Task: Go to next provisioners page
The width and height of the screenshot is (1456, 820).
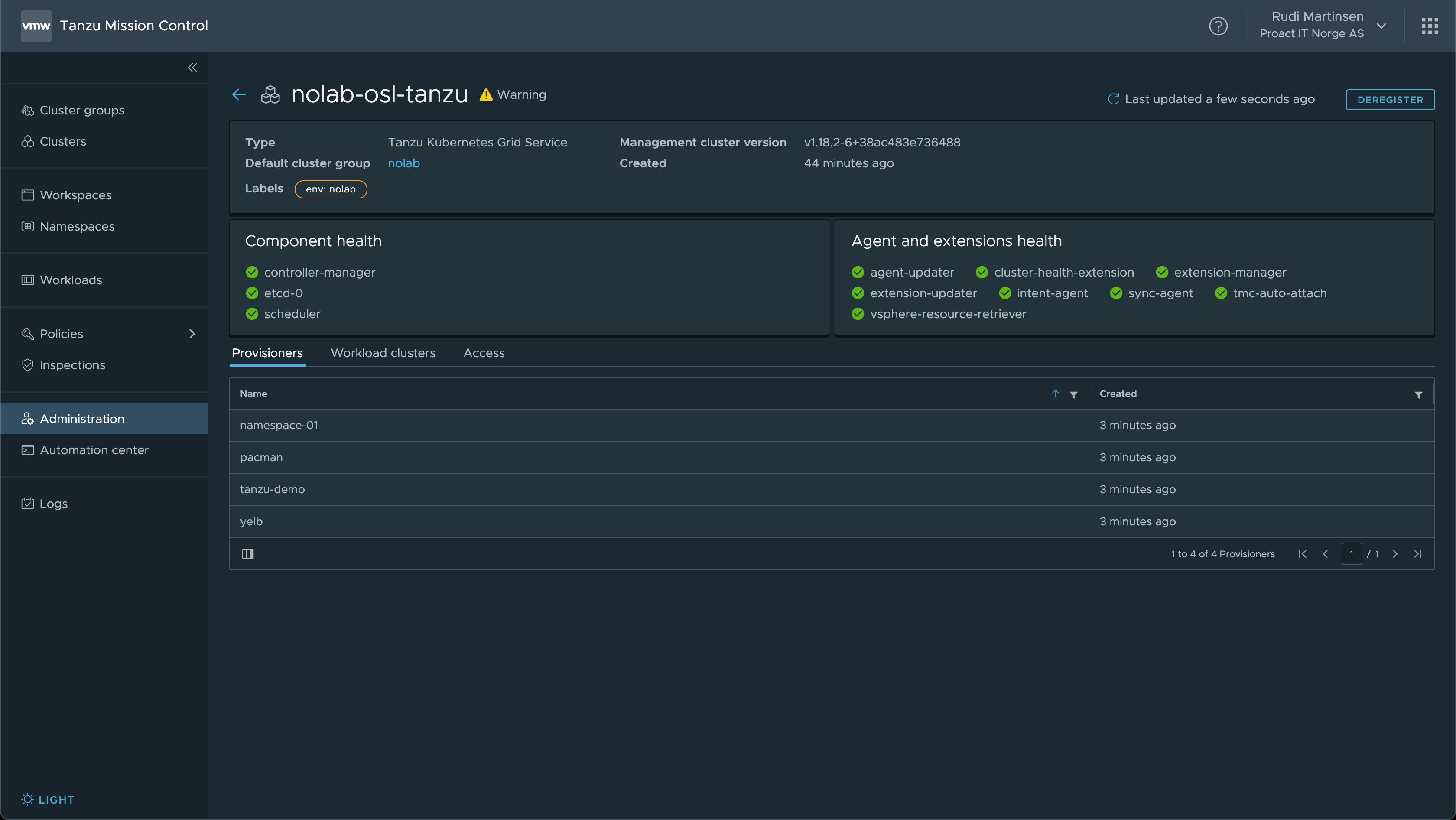Action: coord(1394,554)
